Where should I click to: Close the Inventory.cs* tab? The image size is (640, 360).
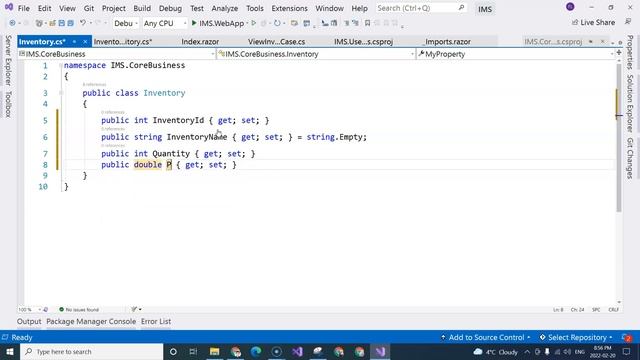pos(85,42)
